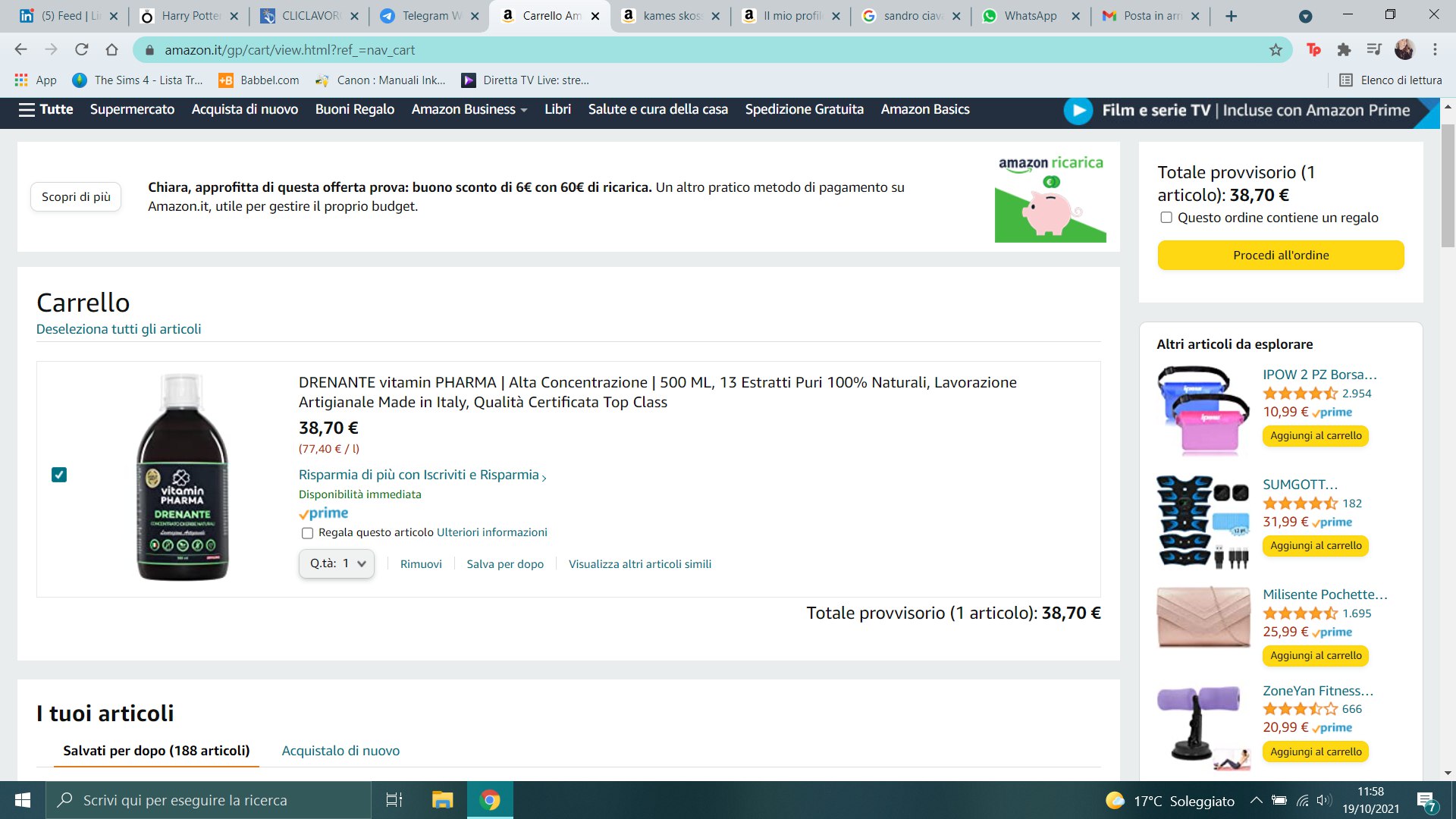The height and width of the screenshot is (819, 1456).
Task: Open the Chrome extensions puzzle icon
Action: point(1344,50)
